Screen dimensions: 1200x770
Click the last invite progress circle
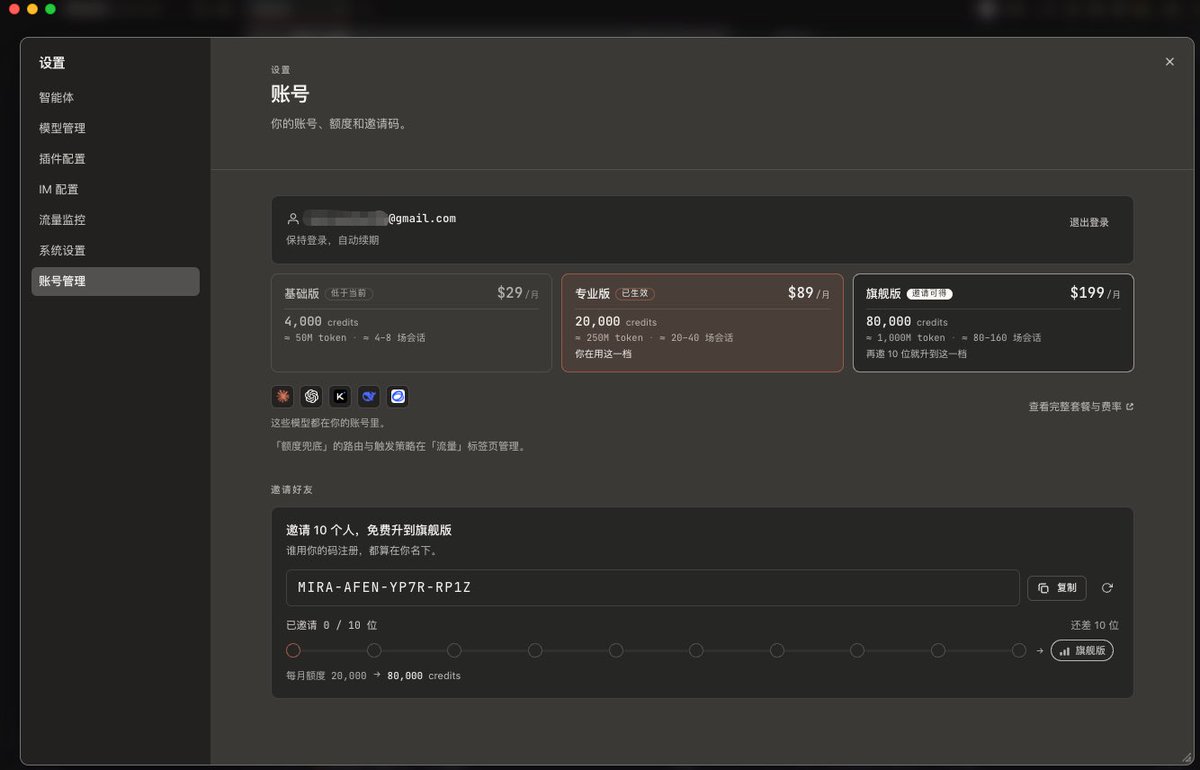[1019, 650]
